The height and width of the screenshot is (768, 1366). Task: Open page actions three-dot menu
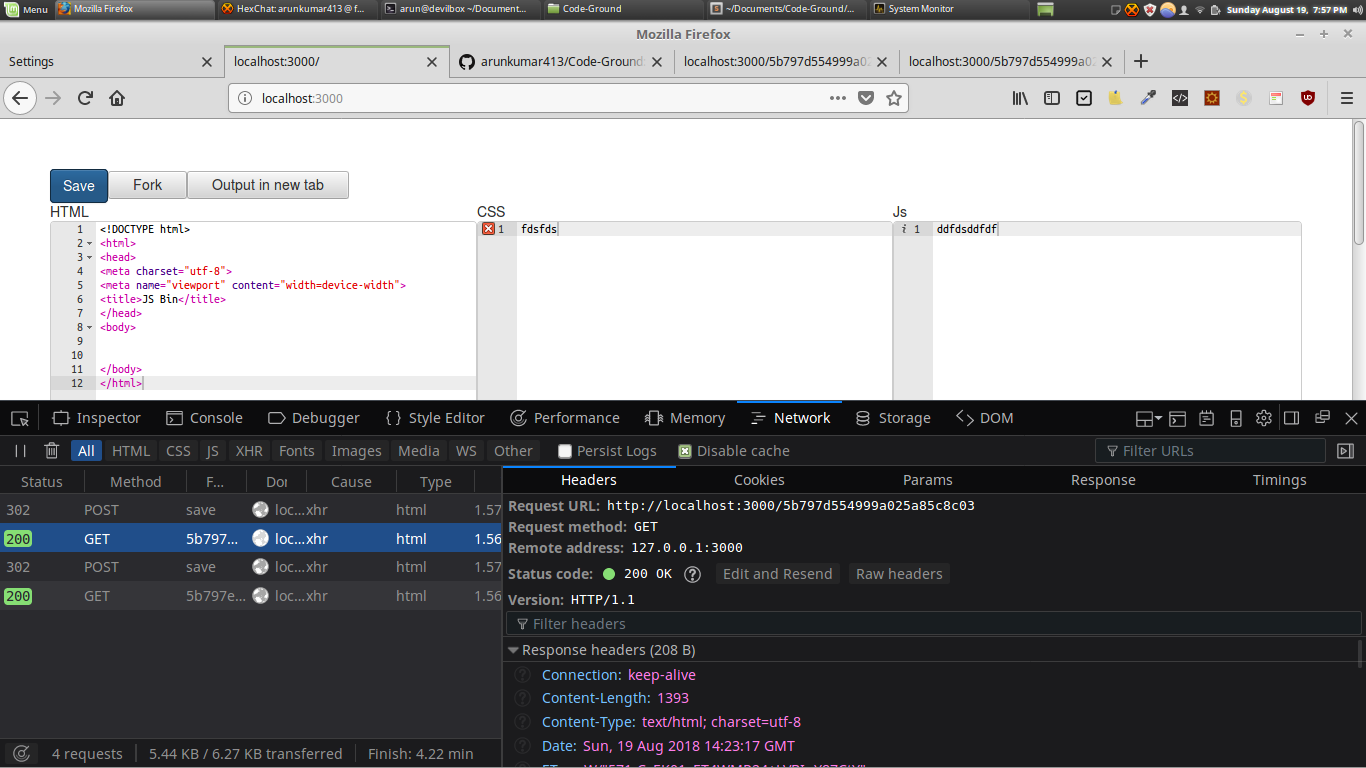838,98
